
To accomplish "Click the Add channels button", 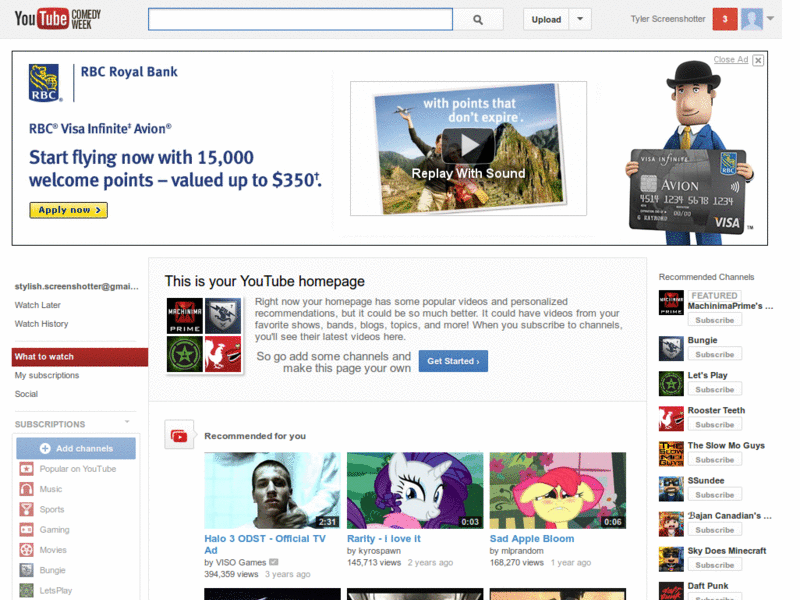I will click(76, 448).
